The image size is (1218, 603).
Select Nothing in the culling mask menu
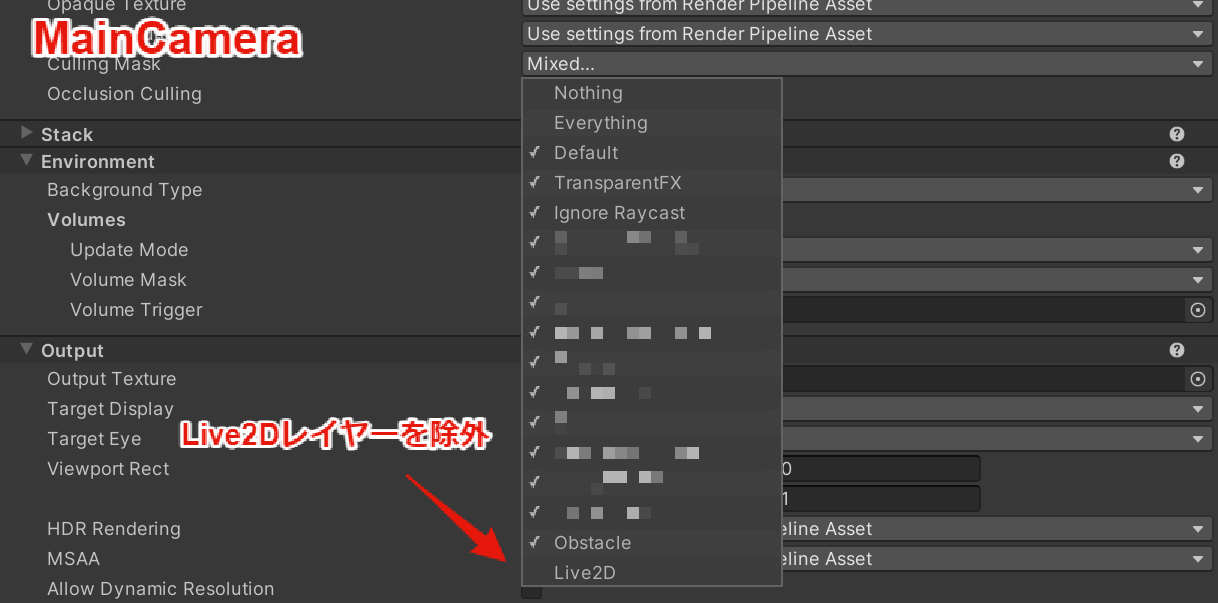[x=588, y=92]
